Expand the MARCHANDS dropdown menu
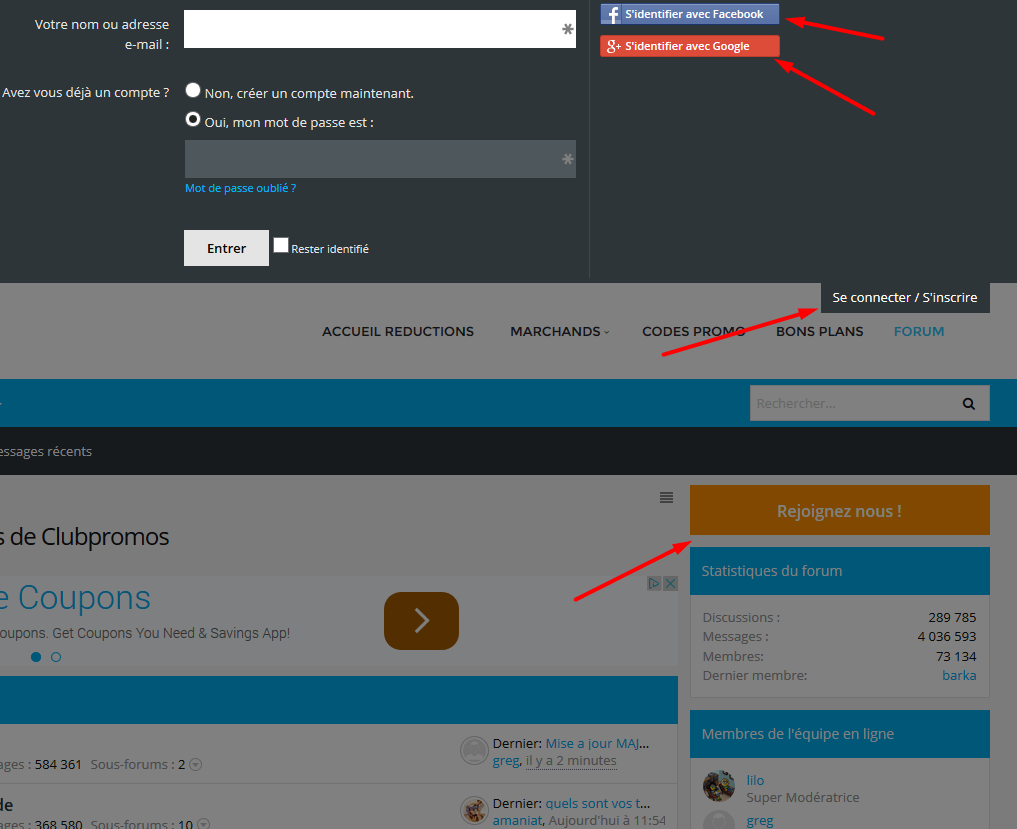This screenshot has width=1017, height=829. (559, 332)
